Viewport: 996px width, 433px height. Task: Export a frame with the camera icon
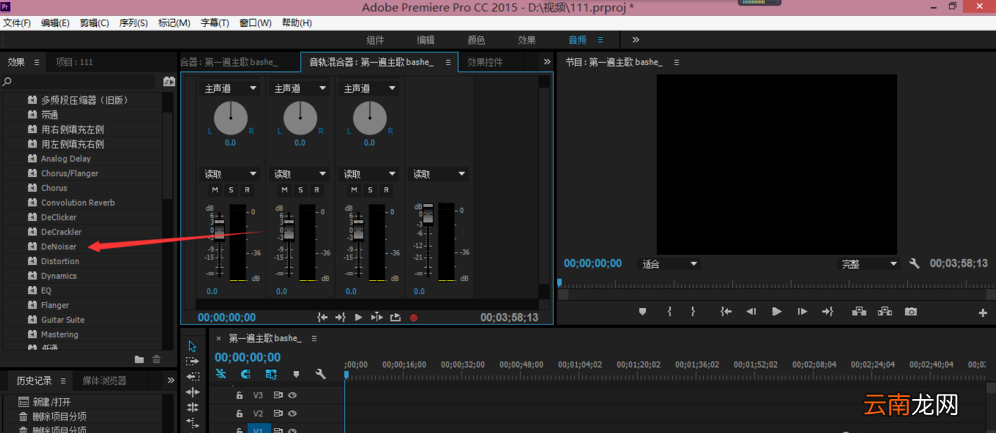point(911,311)
